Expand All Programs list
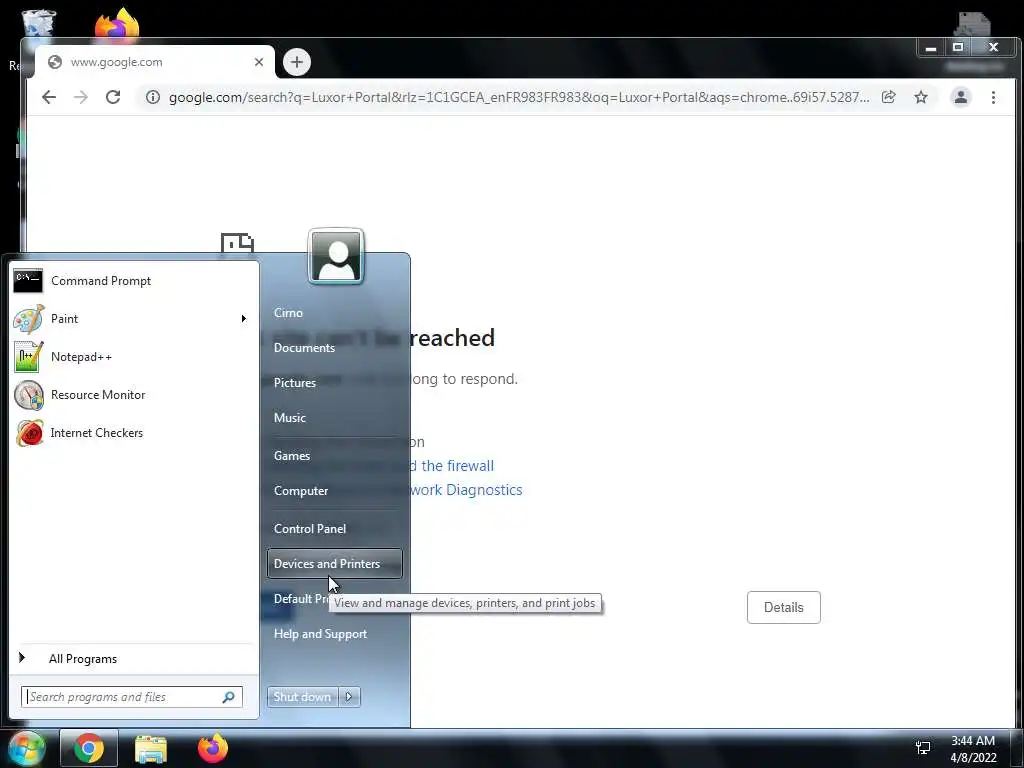This screenshot has width=1024, height=768. pos(133,658)
